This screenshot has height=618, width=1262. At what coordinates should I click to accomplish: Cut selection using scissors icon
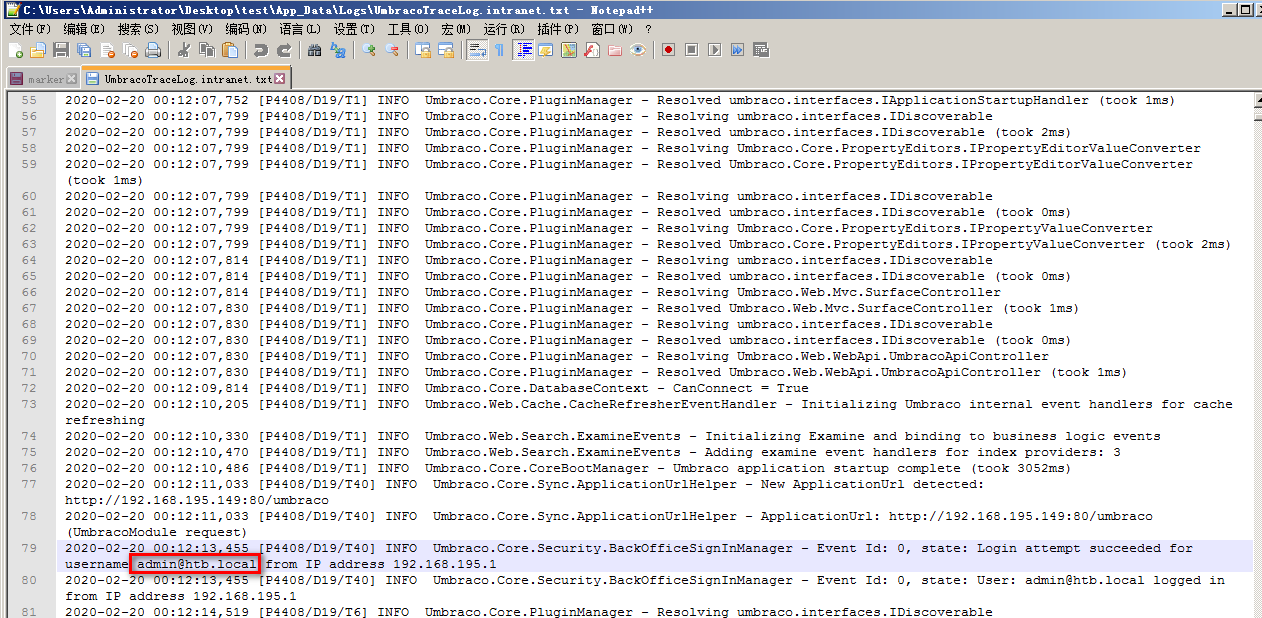tap(184, 50)
